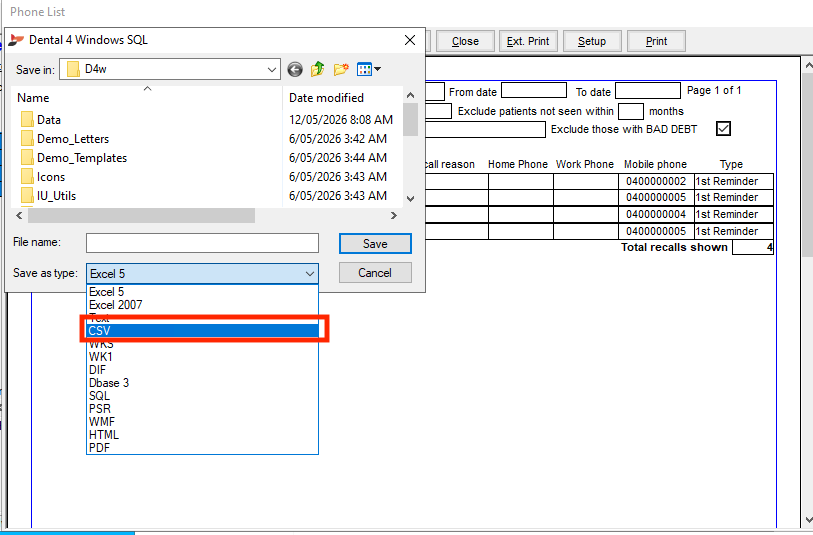Select the Demo_Templates folder name

click(x=82, y=158)
